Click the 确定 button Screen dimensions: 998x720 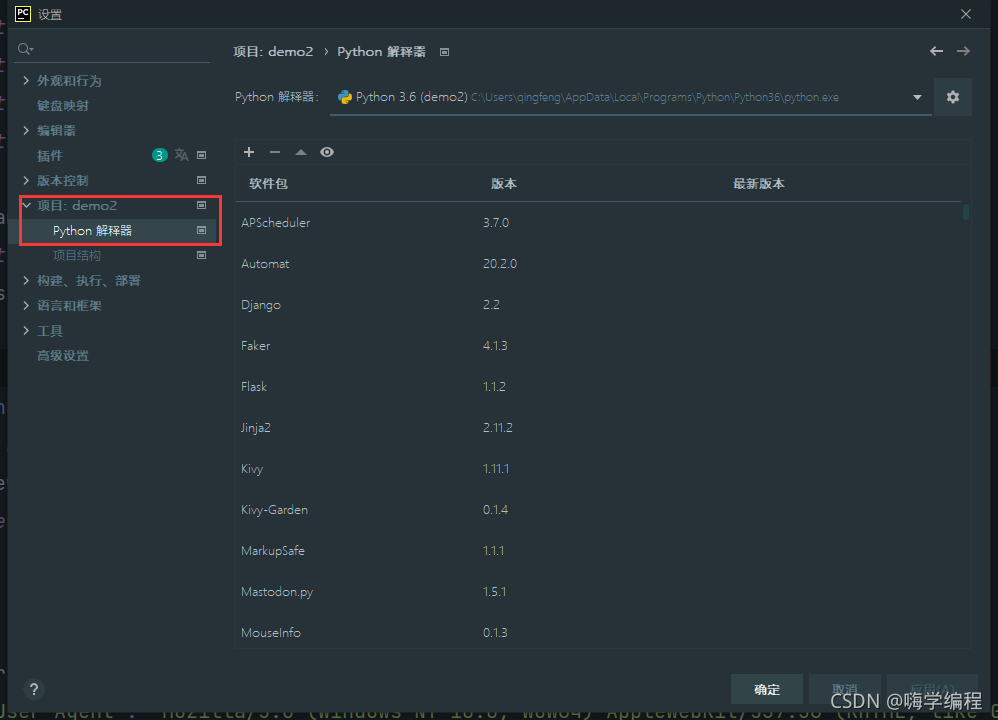pyautogui.click(x=767, y=689)
